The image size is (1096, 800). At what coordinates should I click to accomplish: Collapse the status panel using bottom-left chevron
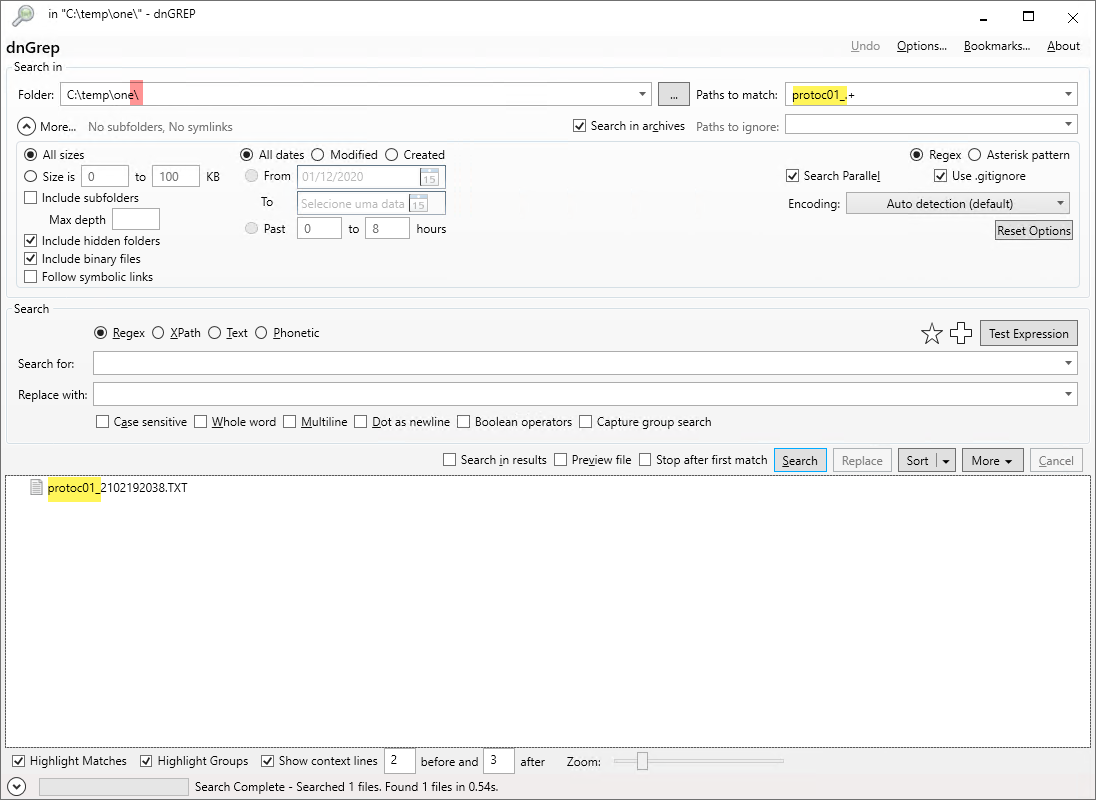(17, 785)
